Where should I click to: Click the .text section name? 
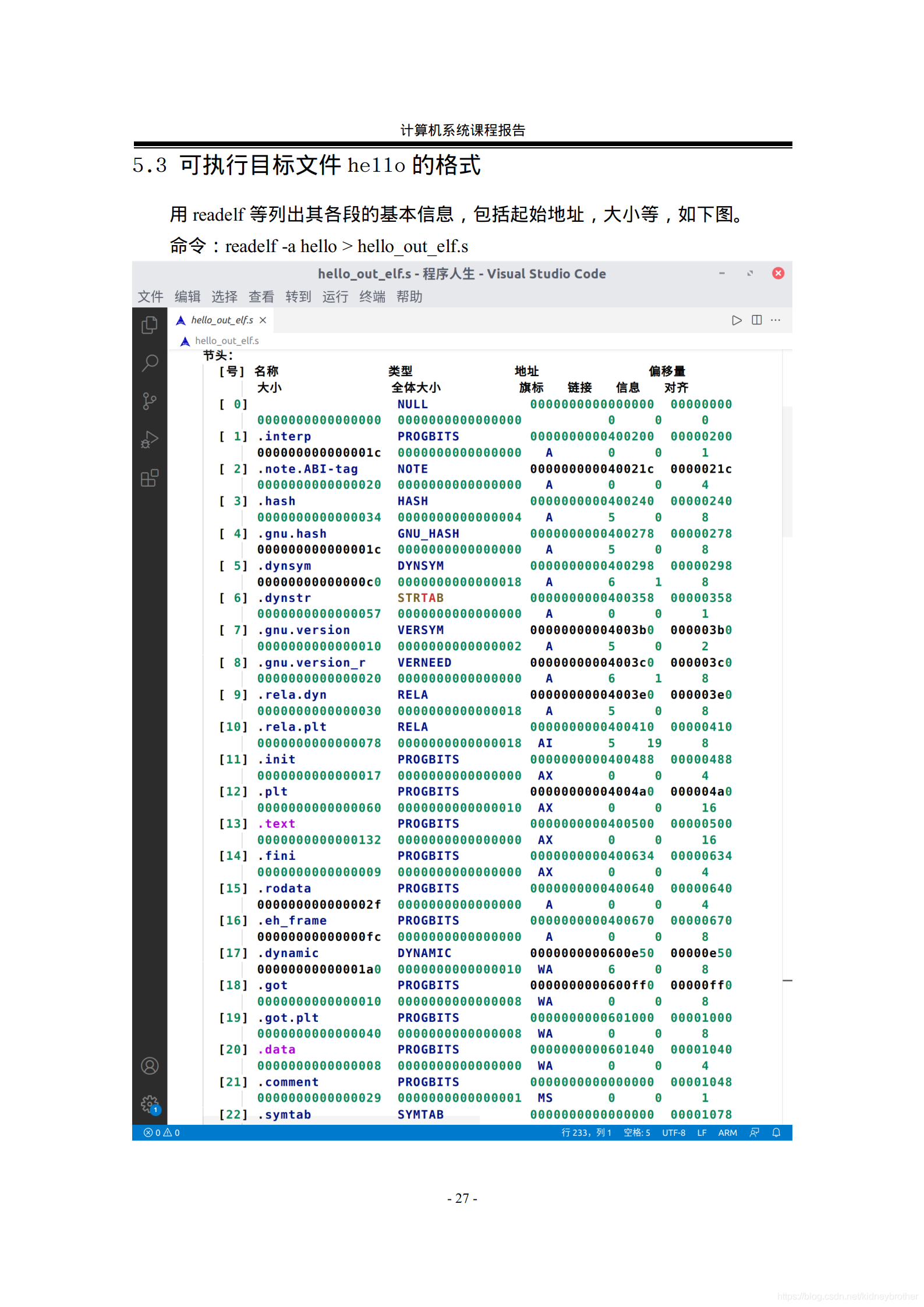pyautogui.click(x=277, y=824)
